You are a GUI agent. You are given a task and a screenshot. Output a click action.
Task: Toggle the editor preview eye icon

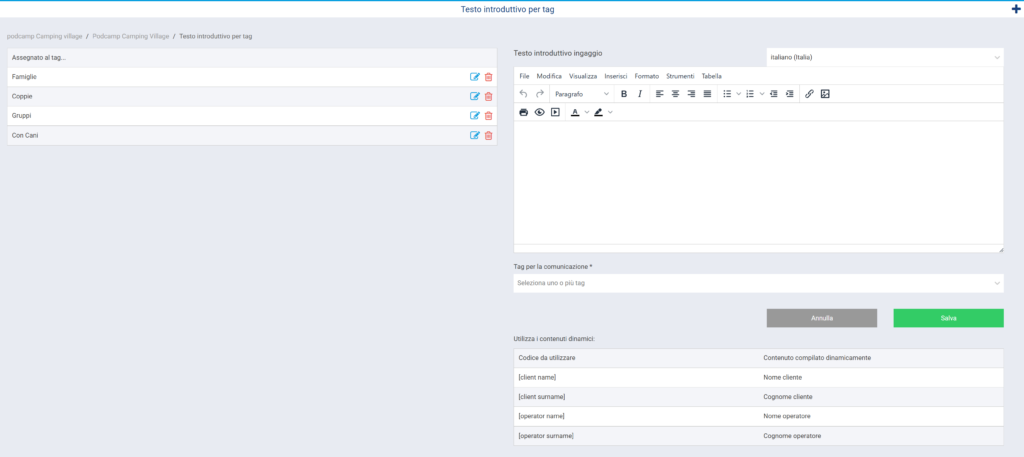pos(539,112)
